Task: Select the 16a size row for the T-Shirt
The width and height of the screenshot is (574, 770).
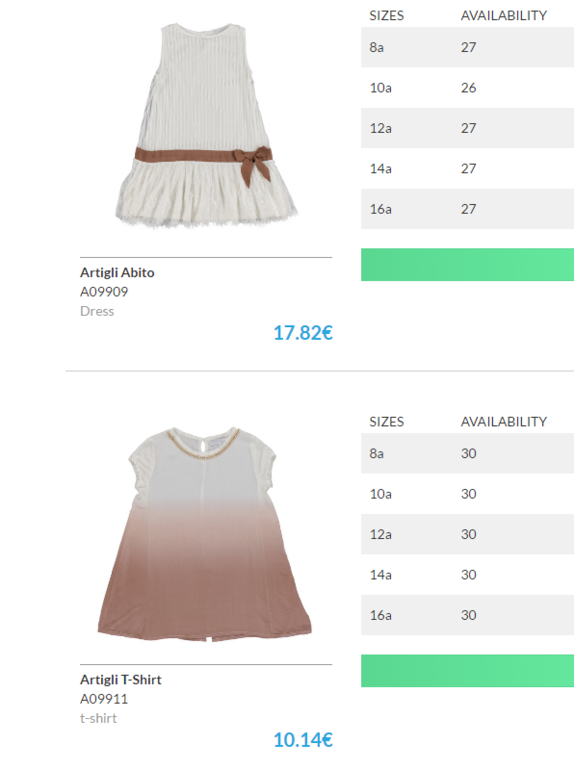Action: tap(467, 615)
